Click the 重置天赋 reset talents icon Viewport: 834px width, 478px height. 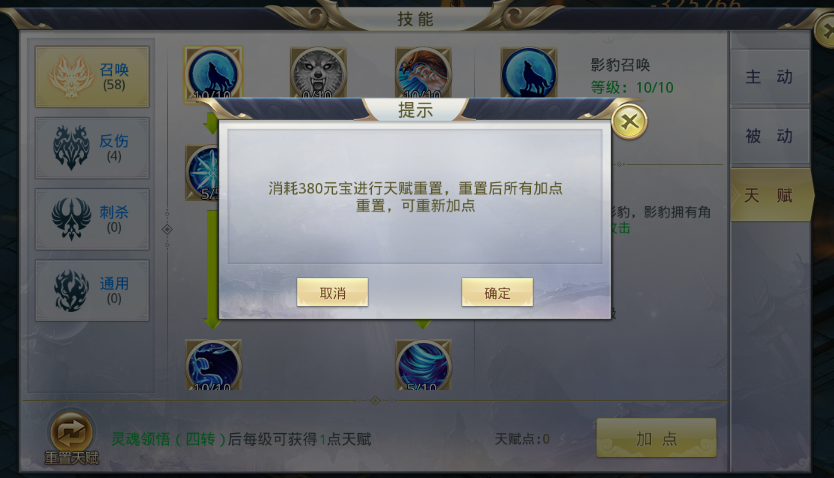[x=71, y=438]
